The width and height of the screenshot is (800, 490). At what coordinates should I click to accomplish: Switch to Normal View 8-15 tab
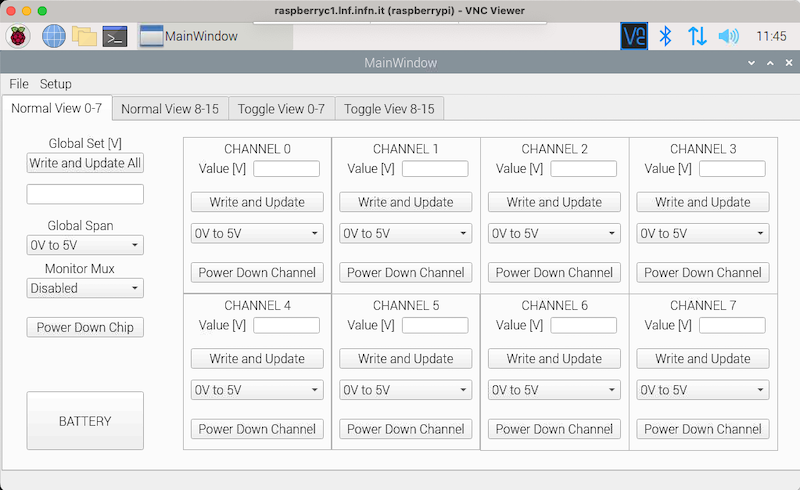(170, 109)
